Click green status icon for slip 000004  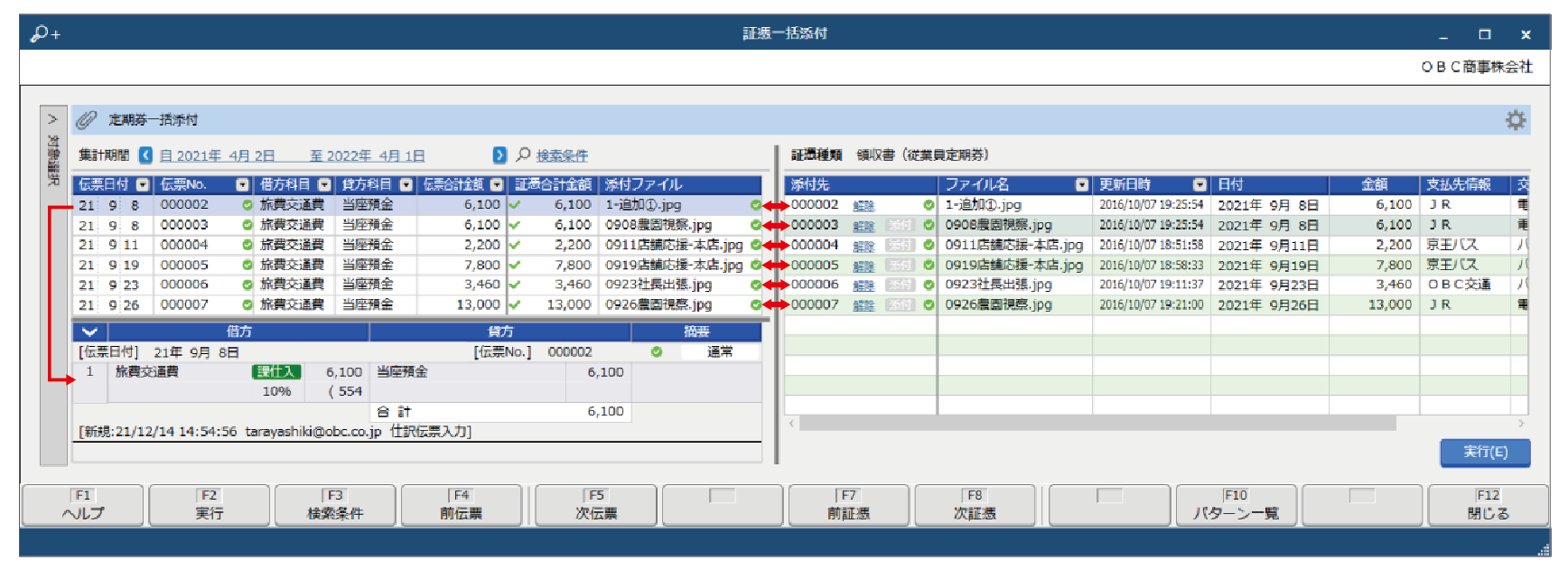247,245
